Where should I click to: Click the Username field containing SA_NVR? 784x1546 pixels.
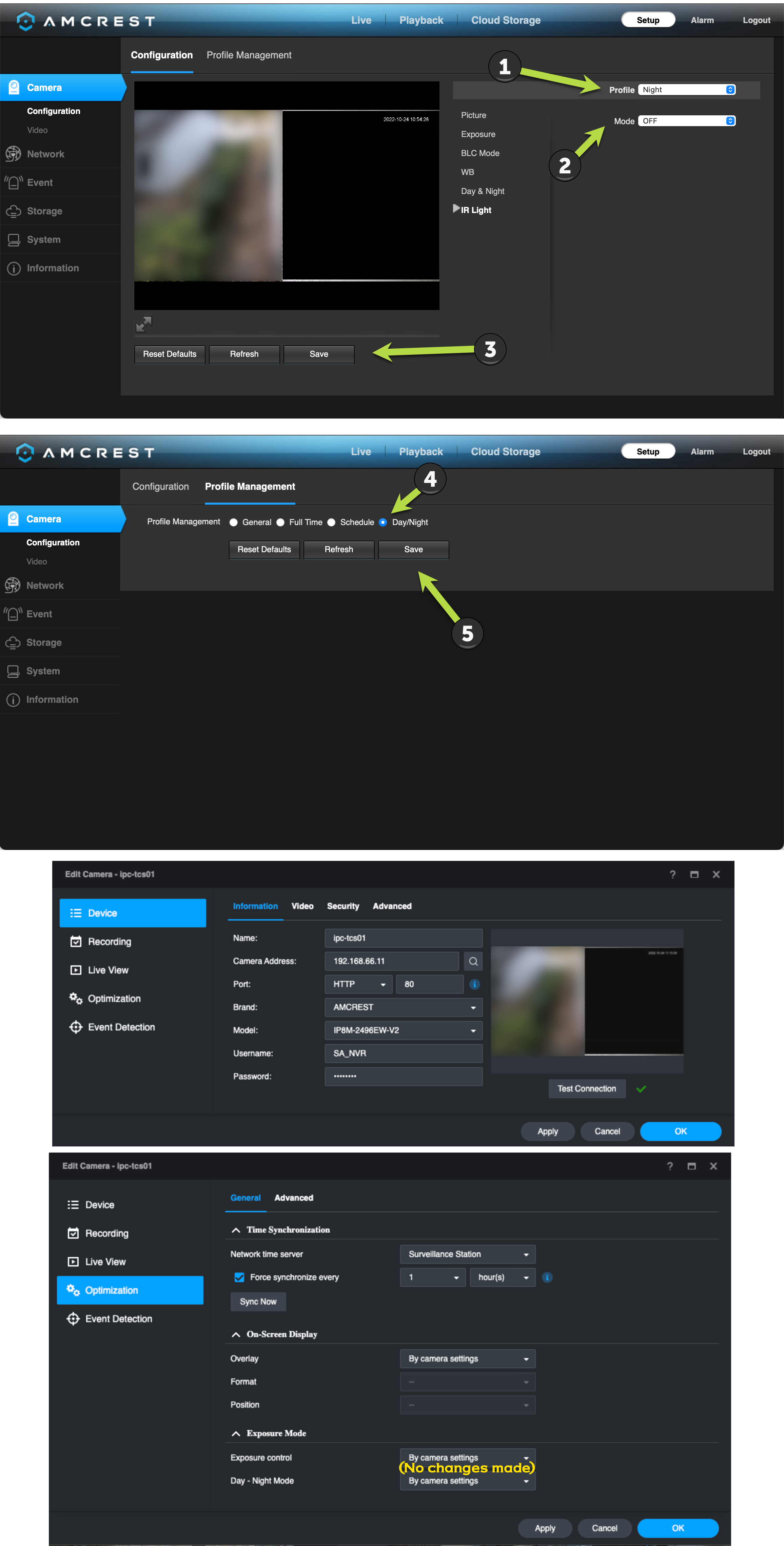click(403, 1053)
